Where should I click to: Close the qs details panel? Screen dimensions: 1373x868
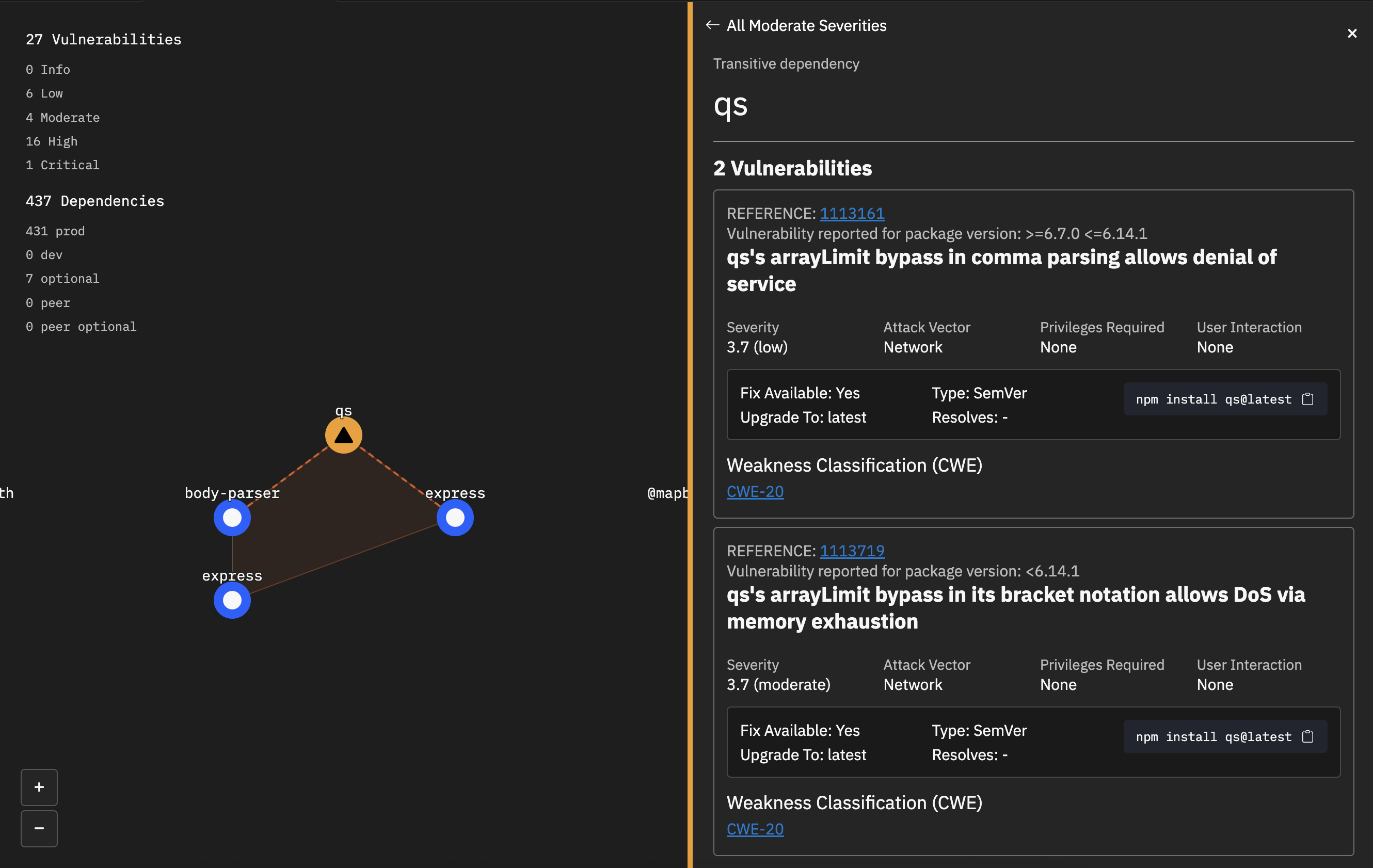1351,34
